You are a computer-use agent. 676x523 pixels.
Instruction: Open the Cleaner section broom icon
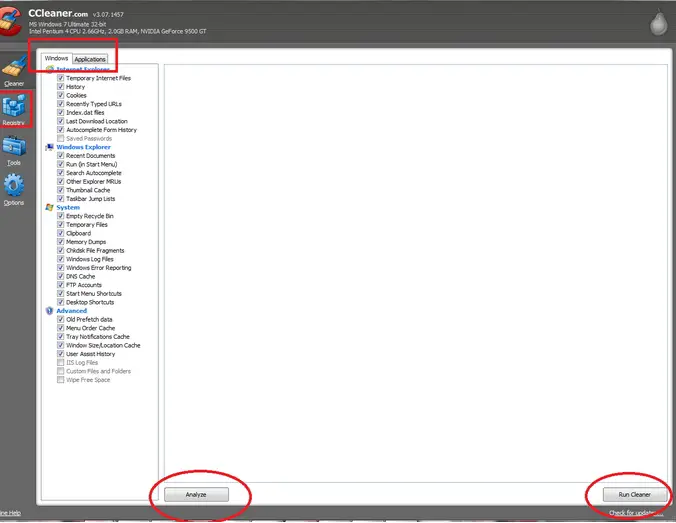(x=14, y=66)
